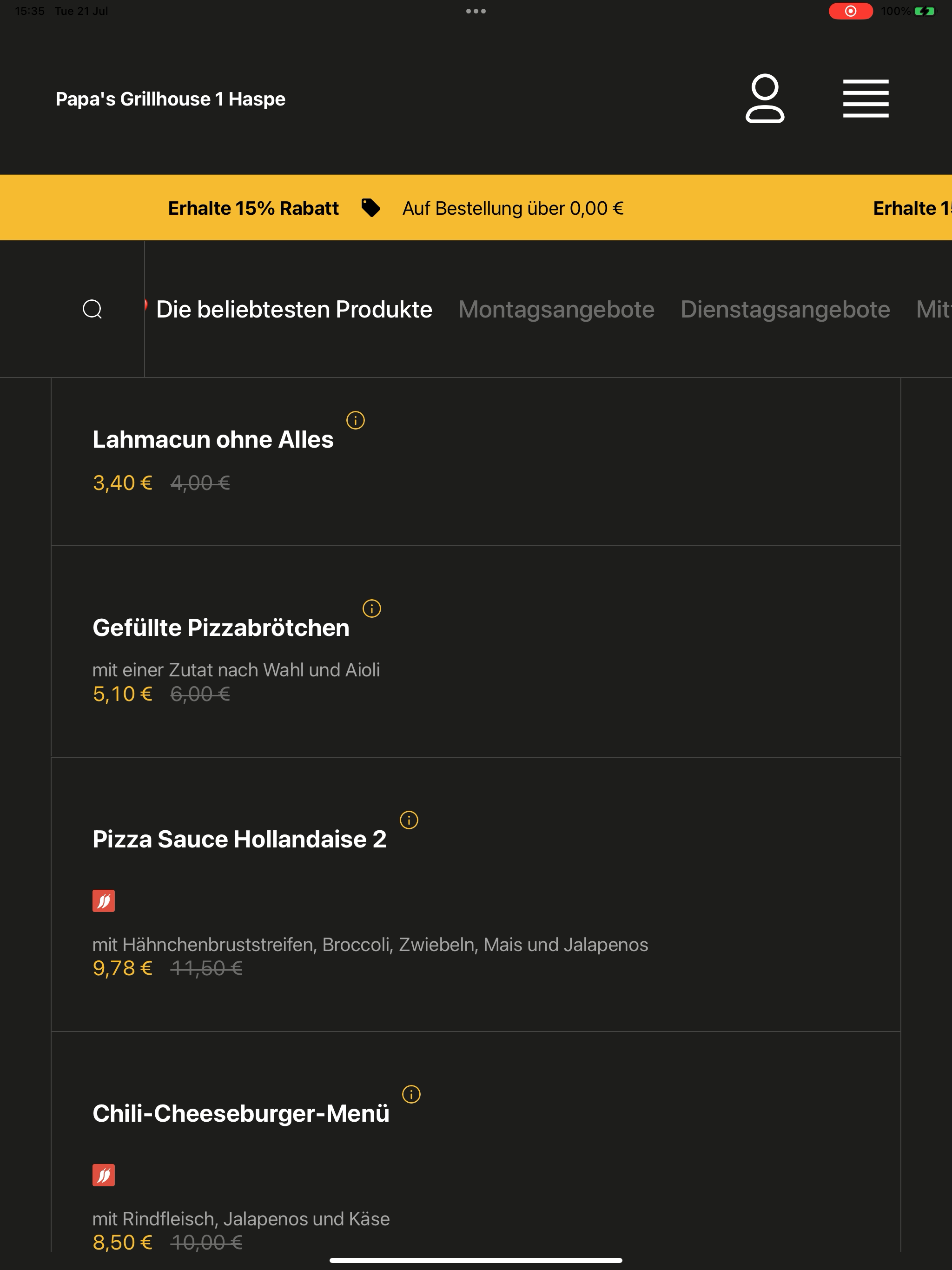Image resolution: width=952 pixels, height=1270 pixels.
Task: Tap the 3,40 € discounted price
Action: [x=122, y=483]
